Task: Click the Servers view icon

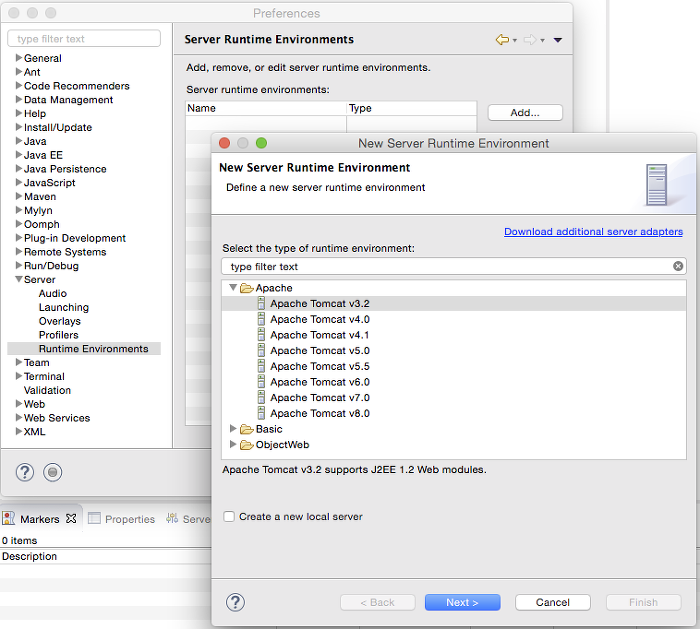Action: tap(172, 518)
